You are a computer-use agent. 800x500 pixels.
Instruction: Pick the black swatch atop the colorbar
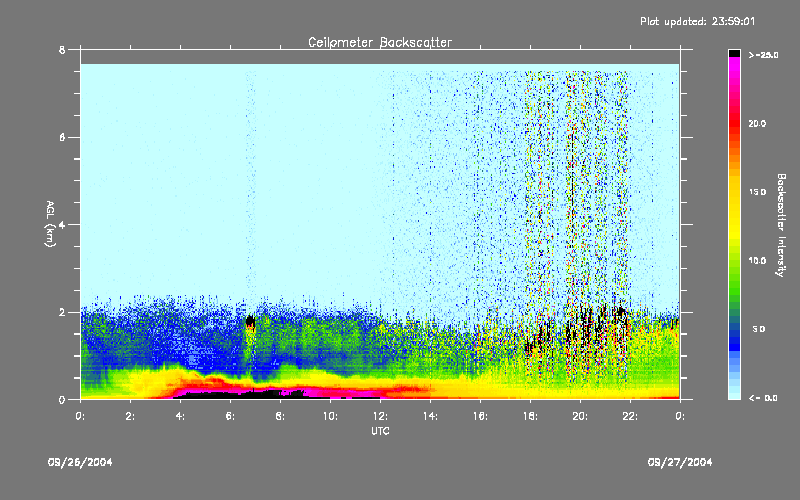(x=734, y=53)
